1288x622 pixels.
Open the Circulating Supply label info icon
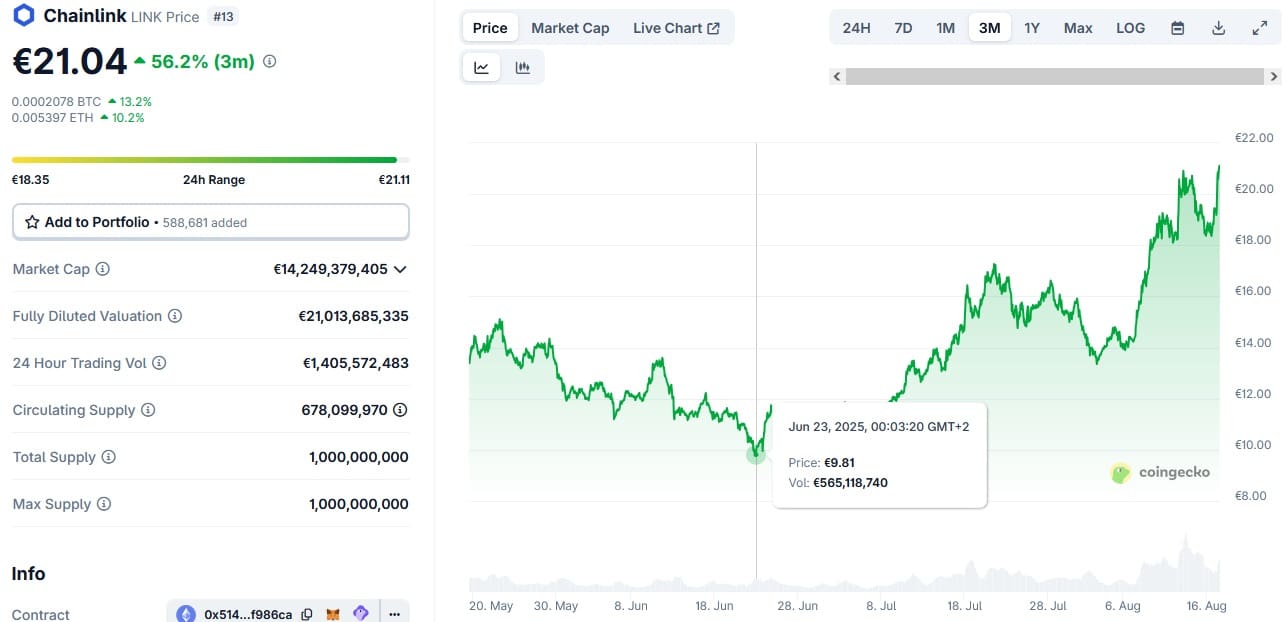(148, 410)
